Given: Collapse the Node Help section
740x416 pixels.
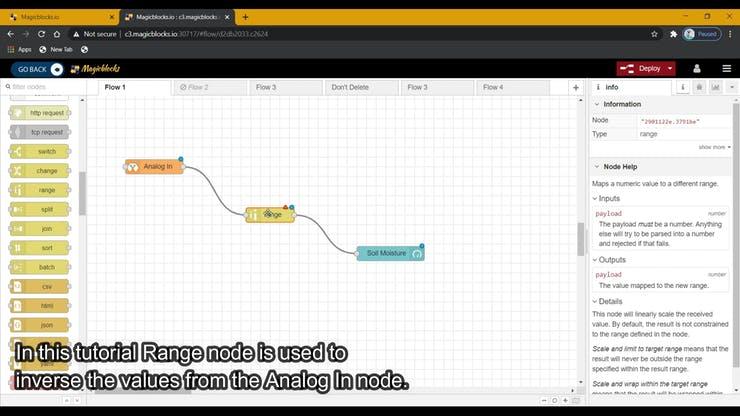Looking at the screenshot, I should [597, 166].
